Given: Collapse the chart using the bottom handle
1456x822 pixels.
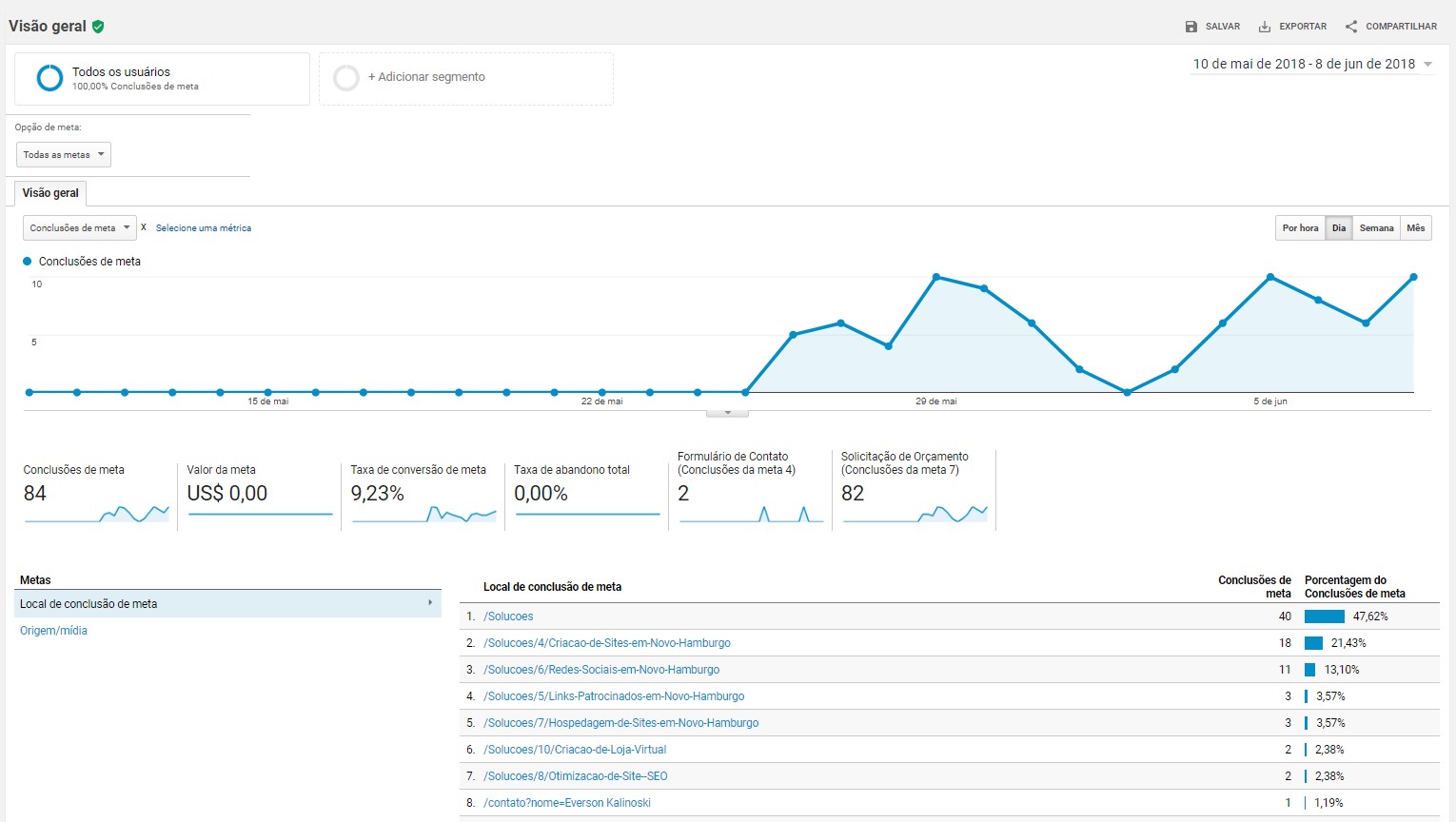Looking at the screenshot, I should 727,413.
